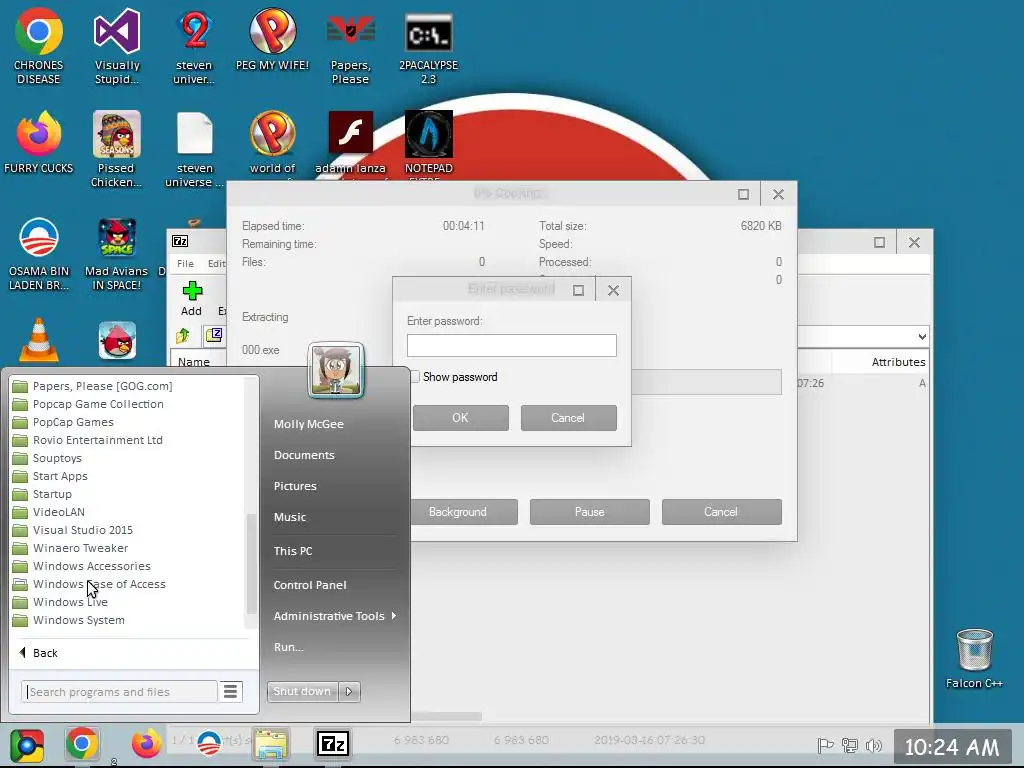Expand the Papers, Please [GOG.com] folder
1024x768 pixels.
click(x=94, y=386)
